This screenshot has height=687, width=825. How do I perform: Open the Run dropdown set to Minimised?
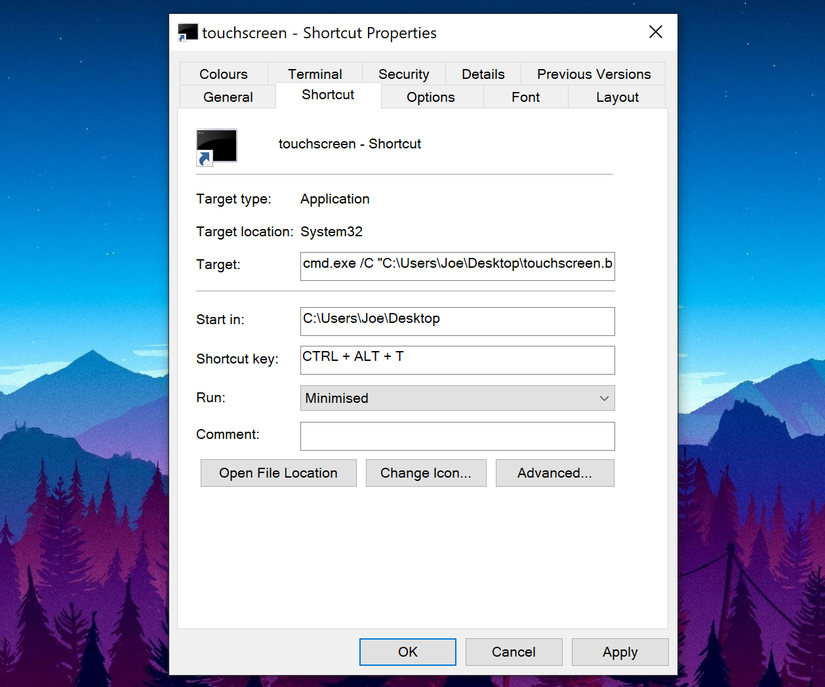(457, 398)
